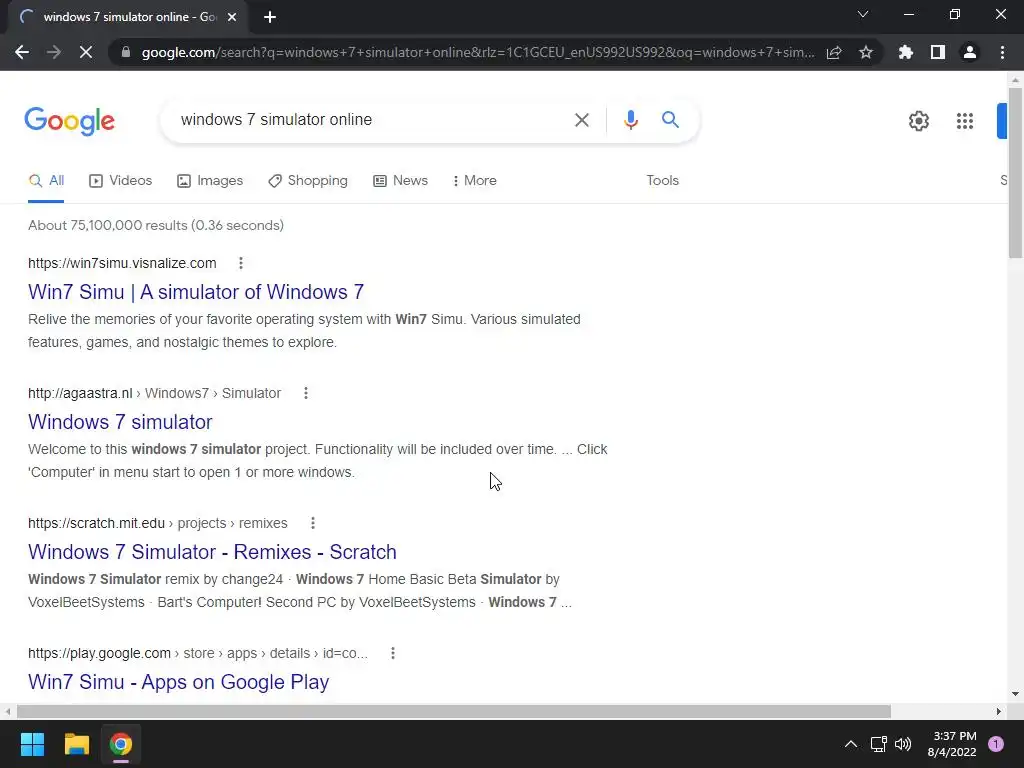Open Win7 Simu - Apps on Google Play
This screenshot has height=768, width=1024.
point(178,682)
